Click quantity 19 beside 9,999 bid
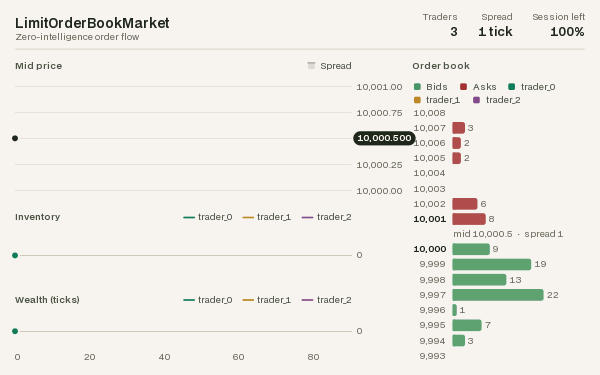 click(540, 264)
